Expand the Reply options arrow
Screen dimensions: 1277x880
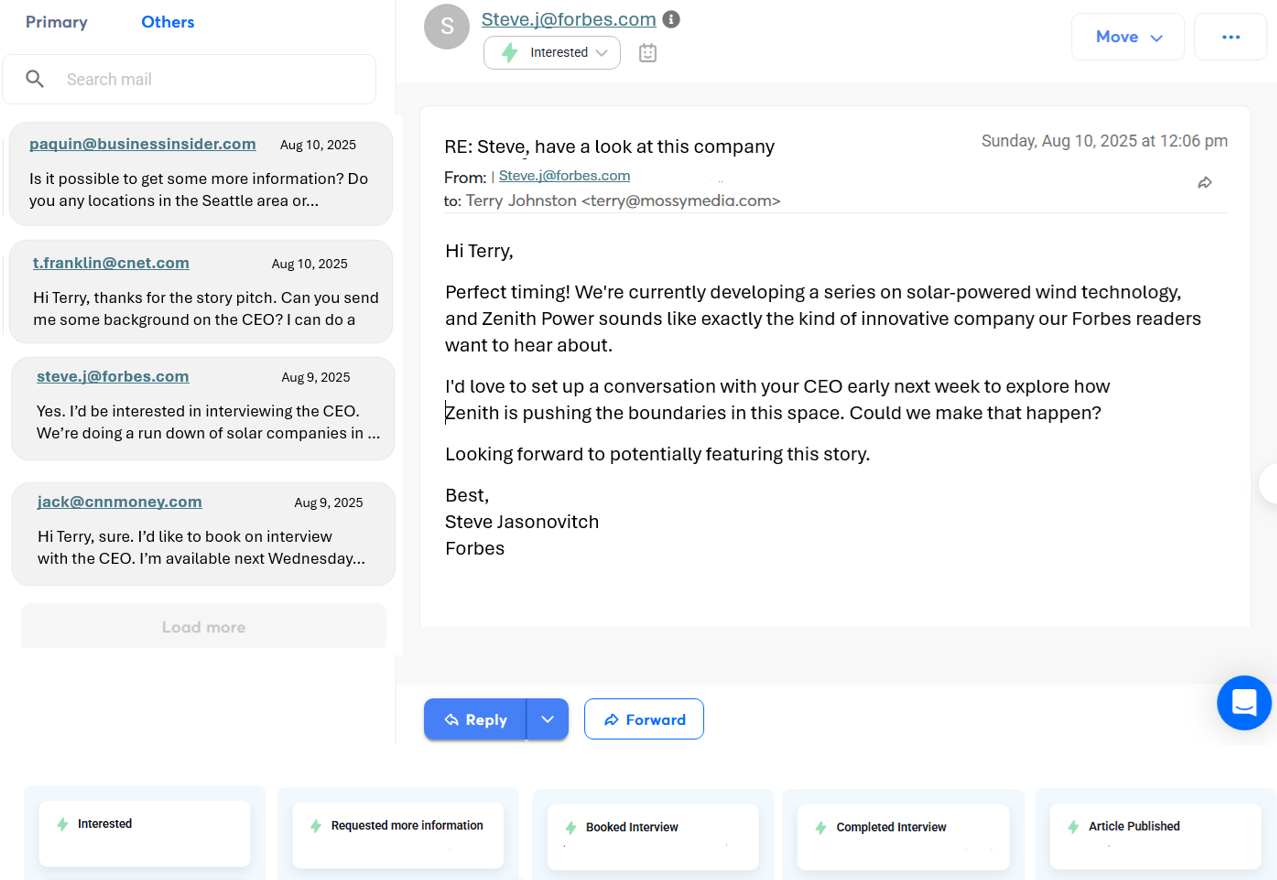[547, 719]
